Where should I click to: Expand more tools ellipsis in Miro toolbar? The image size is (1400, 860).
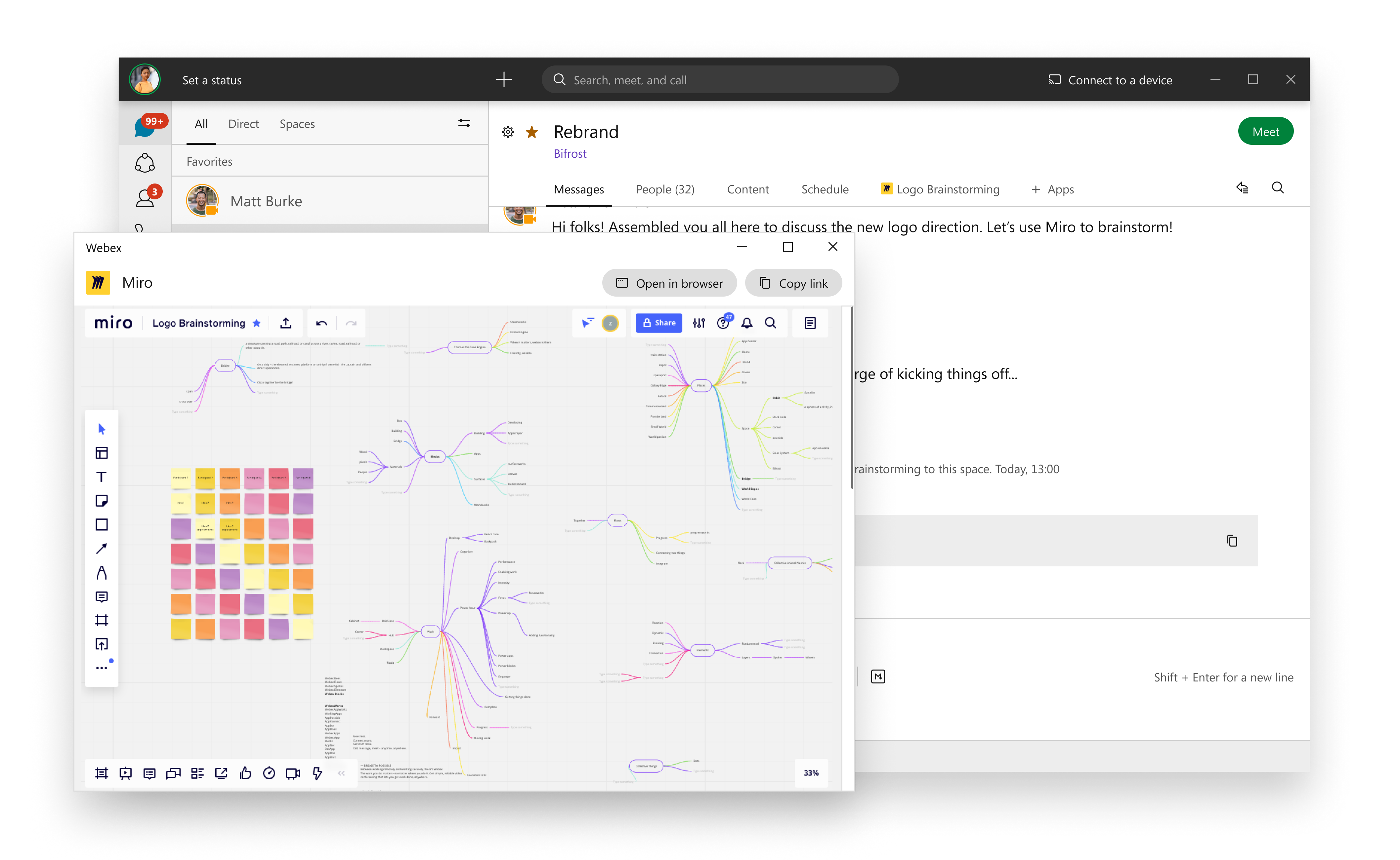(x=101, y=668)
